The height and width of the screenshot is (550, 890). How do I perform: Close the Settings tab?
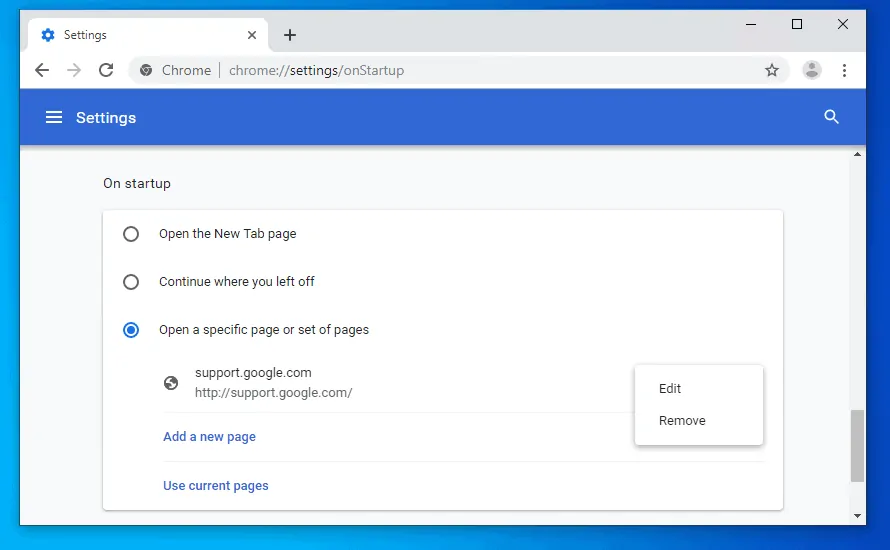click(x=252, y=35)
